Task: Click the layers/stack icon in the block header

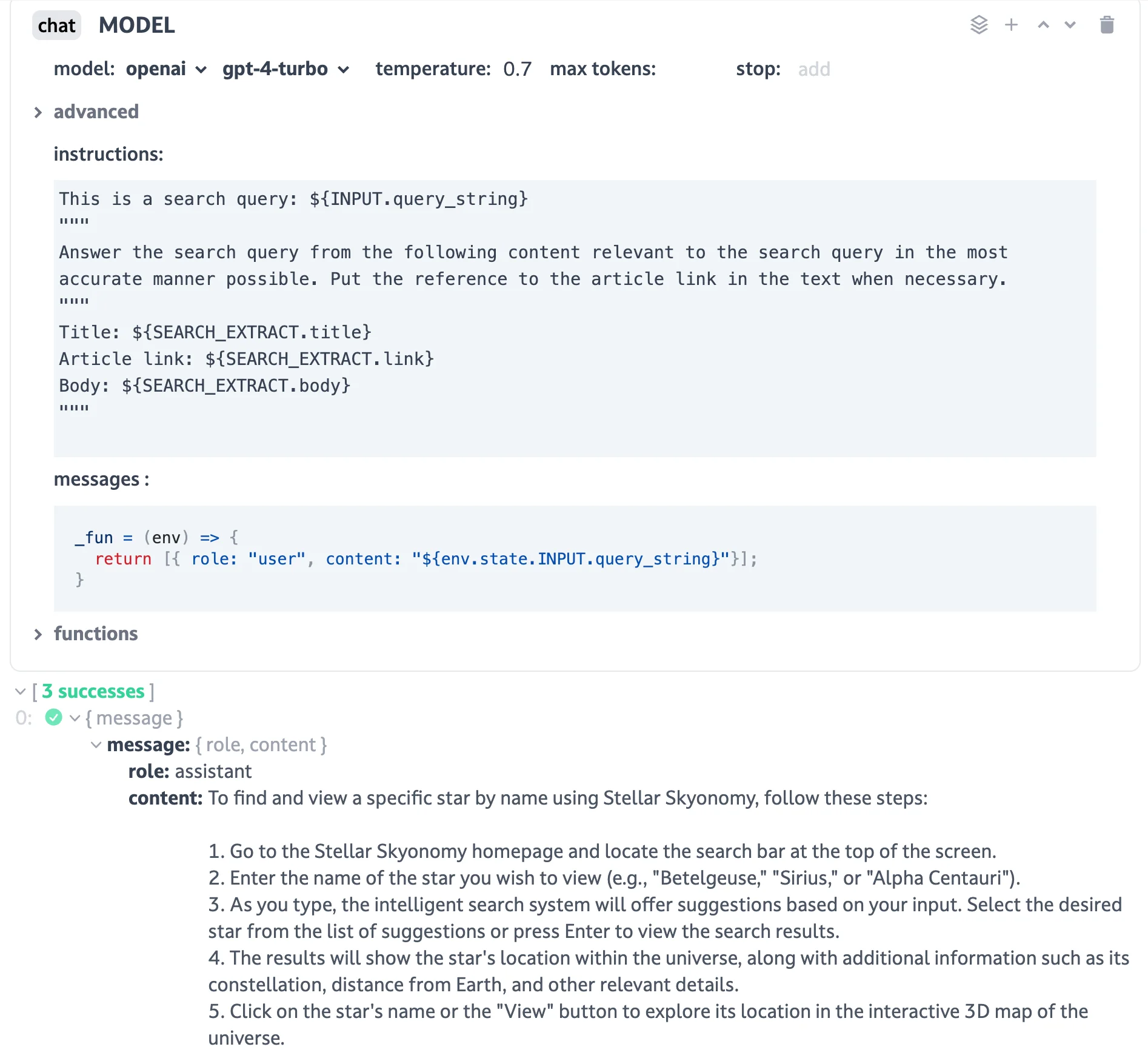Action: [979, 25]
